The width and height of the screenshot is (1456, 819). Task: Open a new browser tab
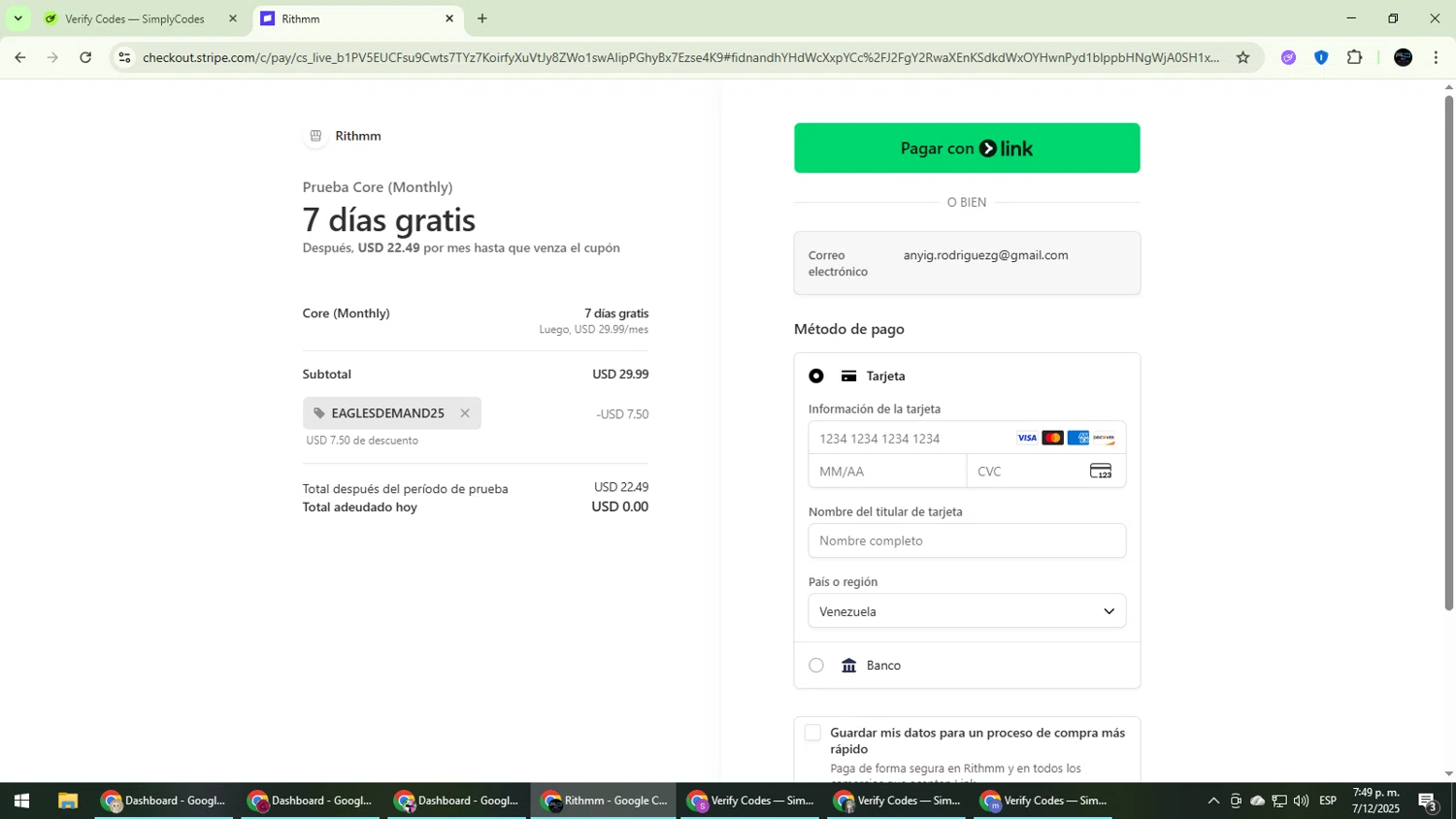[482, 18]
